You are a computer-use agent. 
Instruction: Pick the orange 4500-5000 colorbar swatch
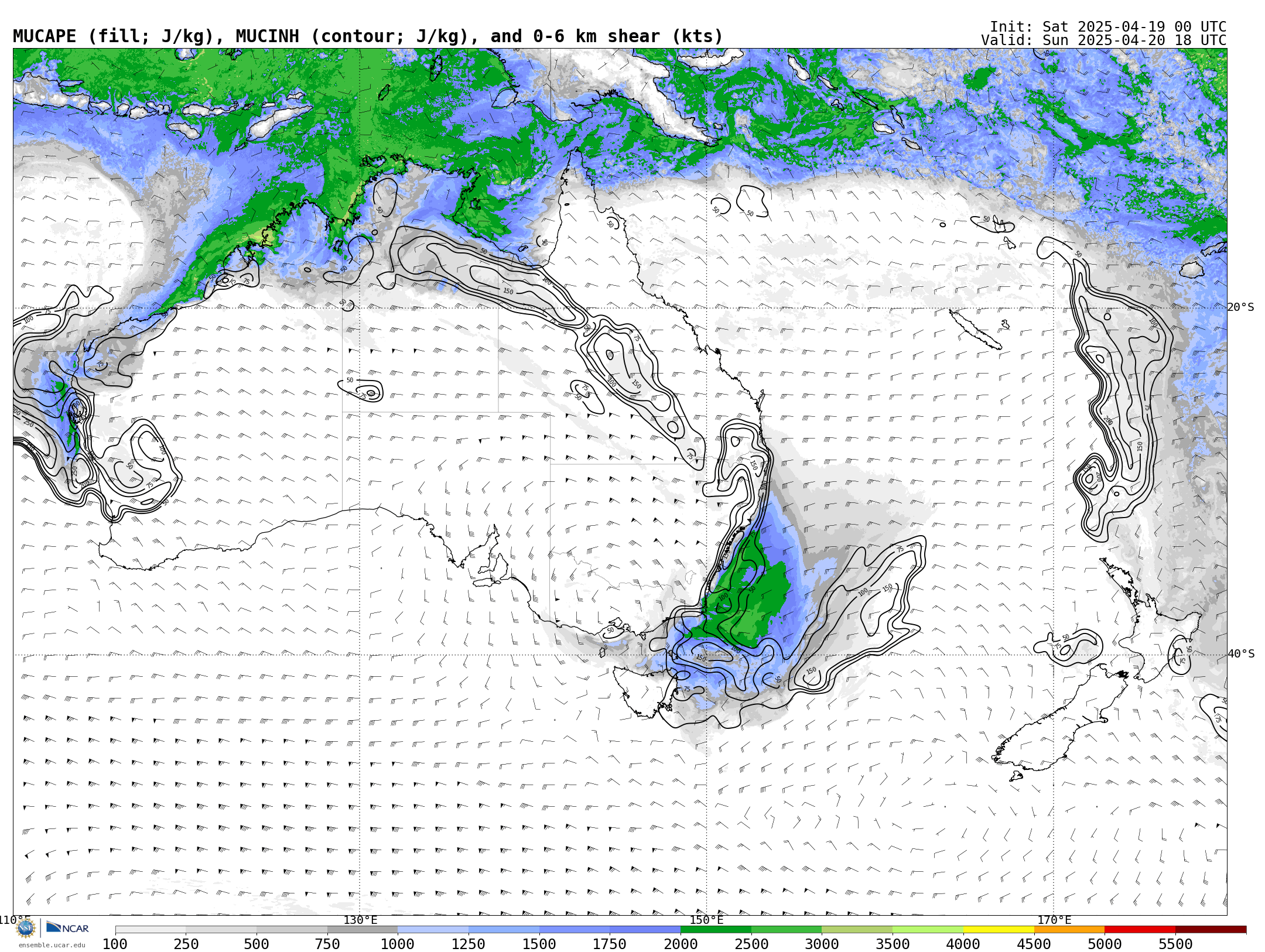point(1069,930)
